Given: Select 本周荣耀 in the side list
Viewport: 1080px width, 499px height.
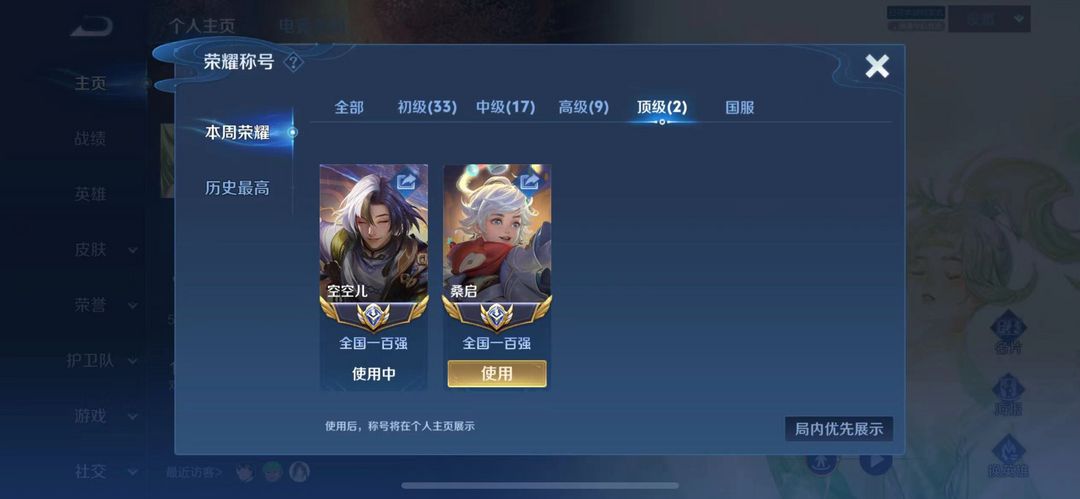Looking at the screenshot, I should tap(237, 132).
